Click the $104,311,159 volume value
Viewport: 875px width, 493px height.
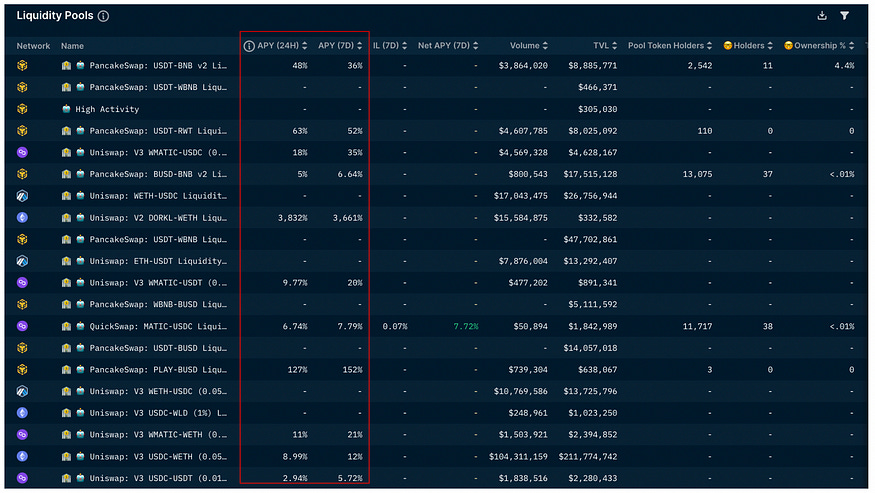(518, 457)
